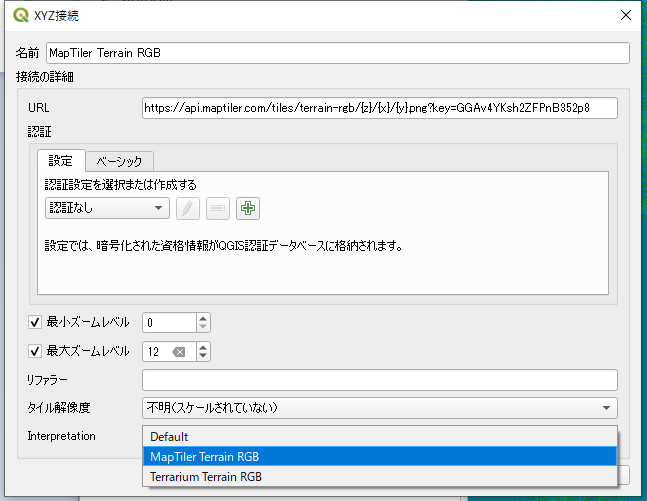
Task: Add new authentication config with green plus
Action: tap(248, 208)
